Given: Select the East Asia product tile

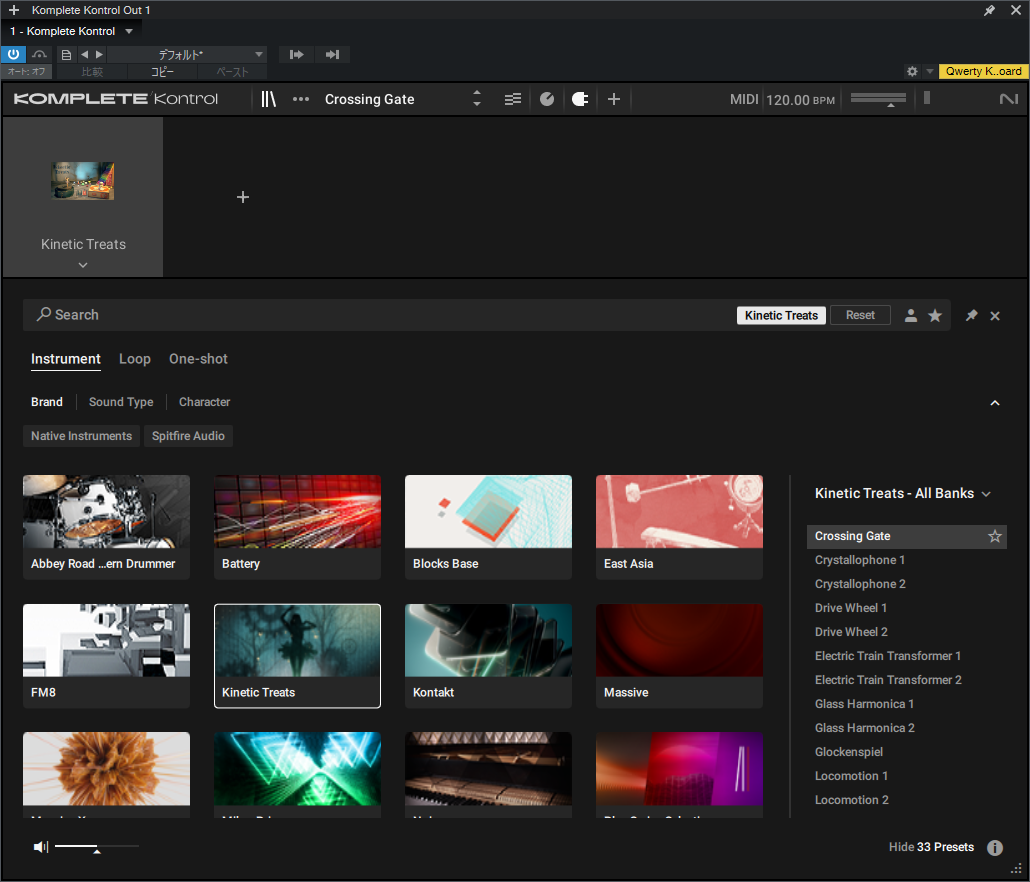Looking at the screenshot, I should tap(679, 527).
